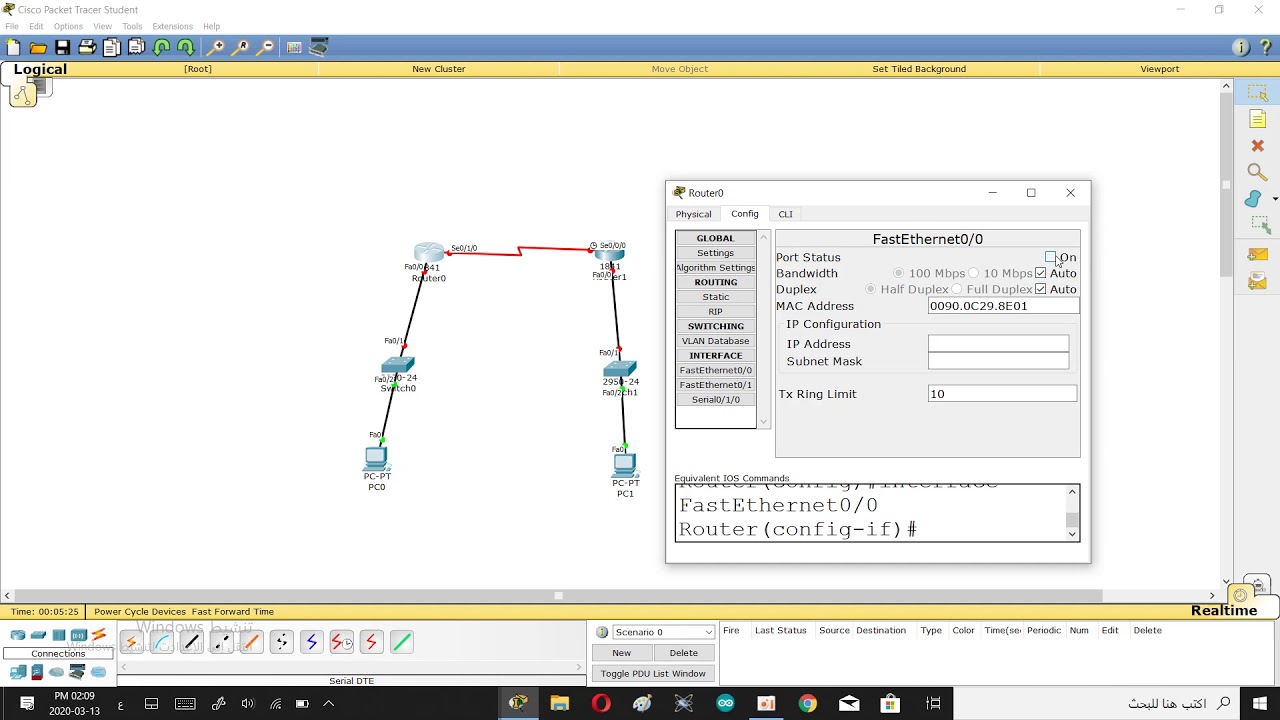Choose the Connections category lightning icon
This screenshot has width=1280, height=720.
98,635
